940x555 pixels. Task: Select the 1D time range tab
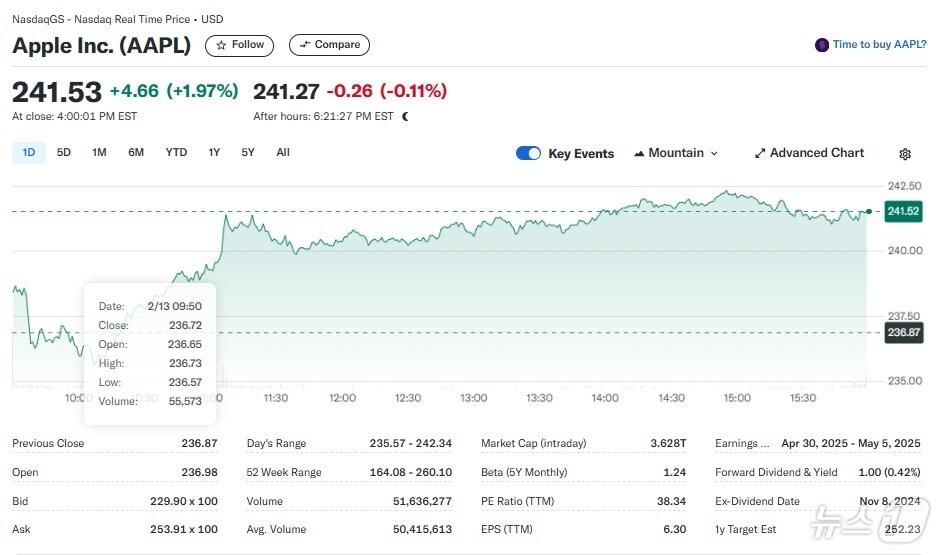[29, 152]
